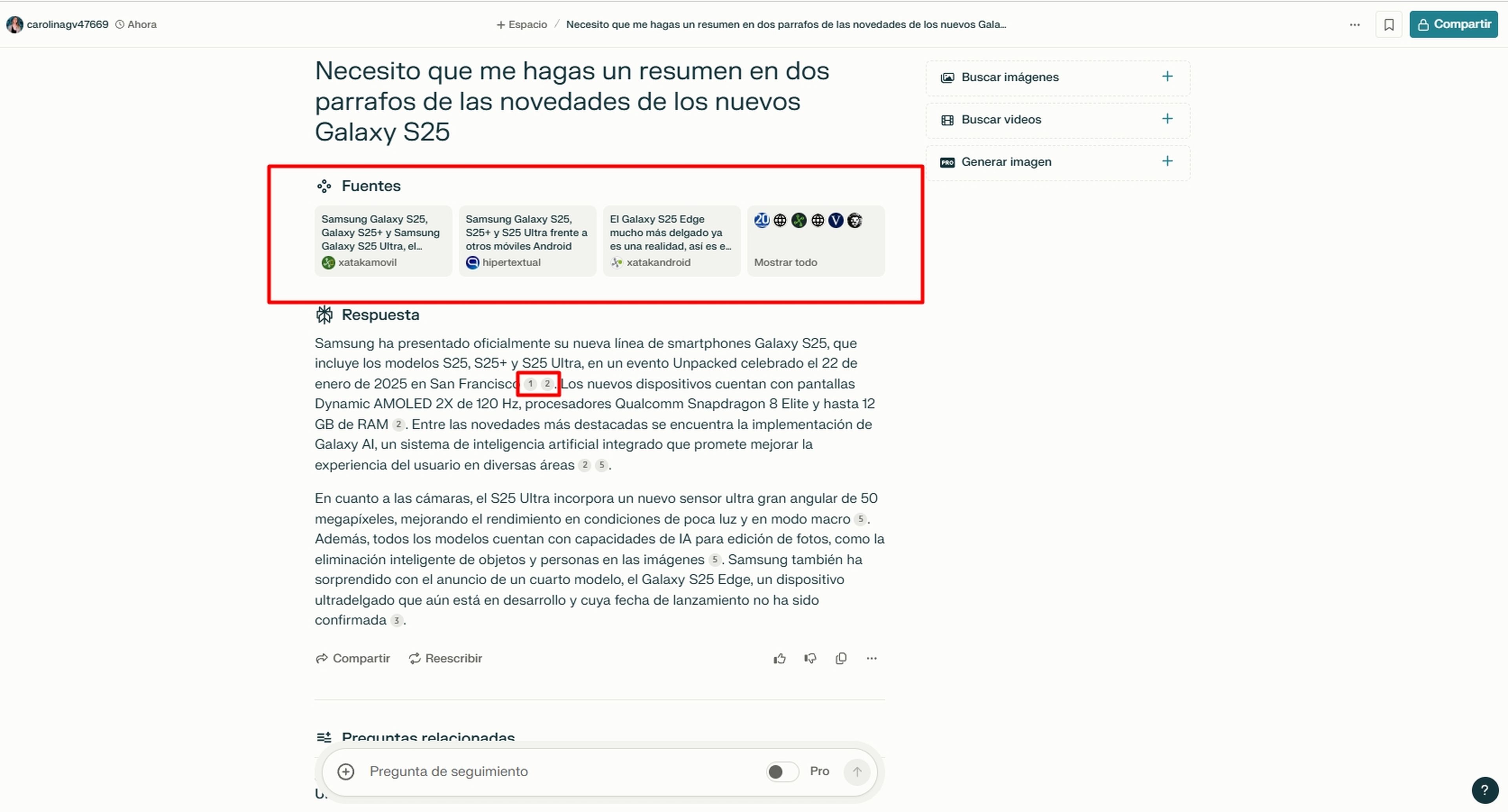Click Reescribir to rewrite answer
The image size is (1508, 812).
coord(445,658)
